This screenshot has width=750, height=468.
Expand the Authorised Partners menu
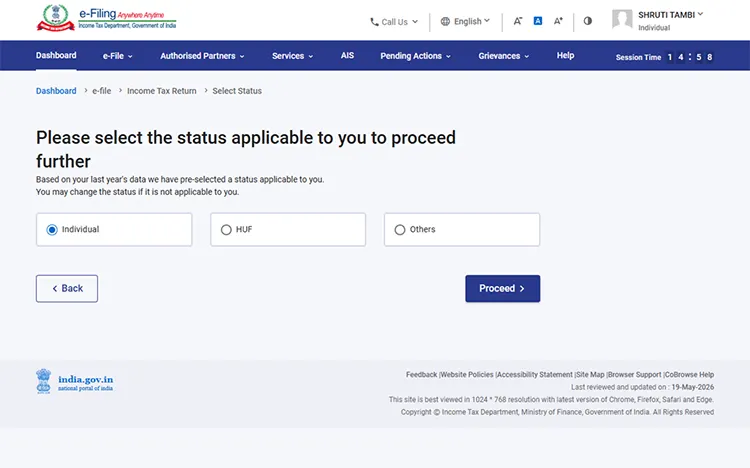pyautogui.click(x=202, y=56)
